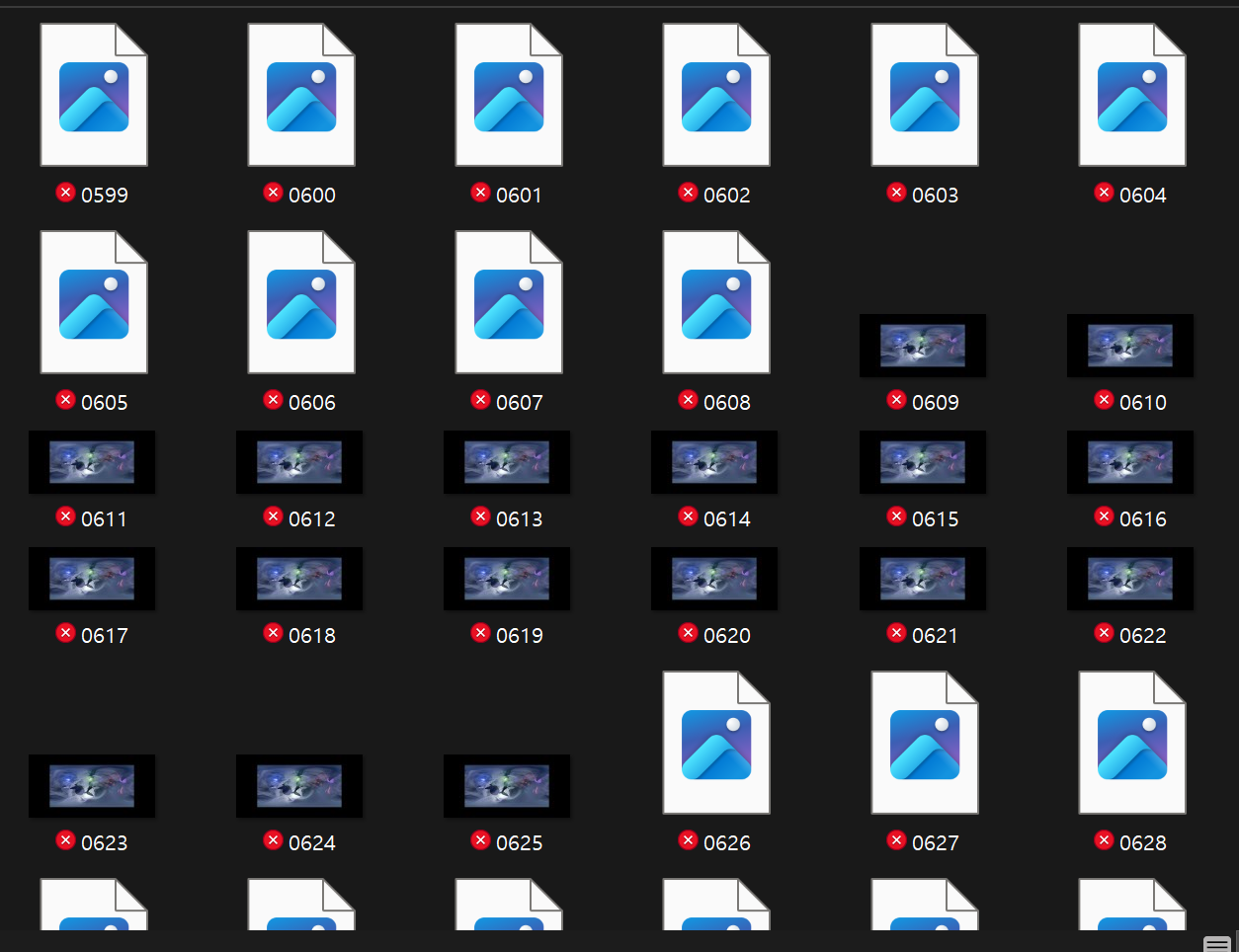Click red error badge next to 0620
Image resolution: width=1239 pixels, height=952 pixels.
pos(688,633)
